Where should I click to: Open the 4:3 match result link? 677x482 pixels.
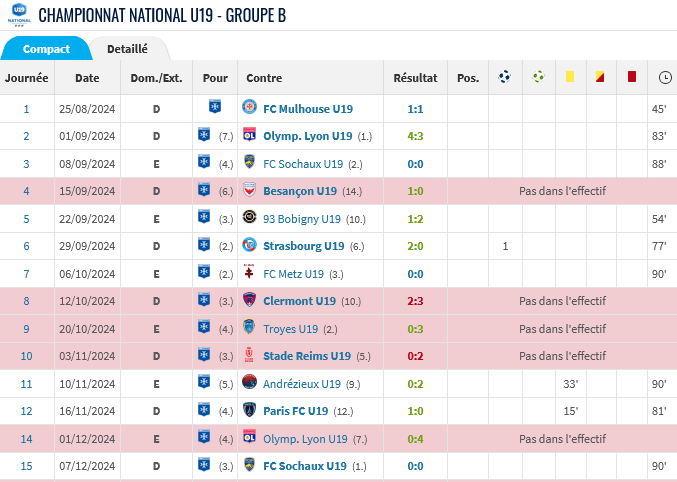(415, 136)
